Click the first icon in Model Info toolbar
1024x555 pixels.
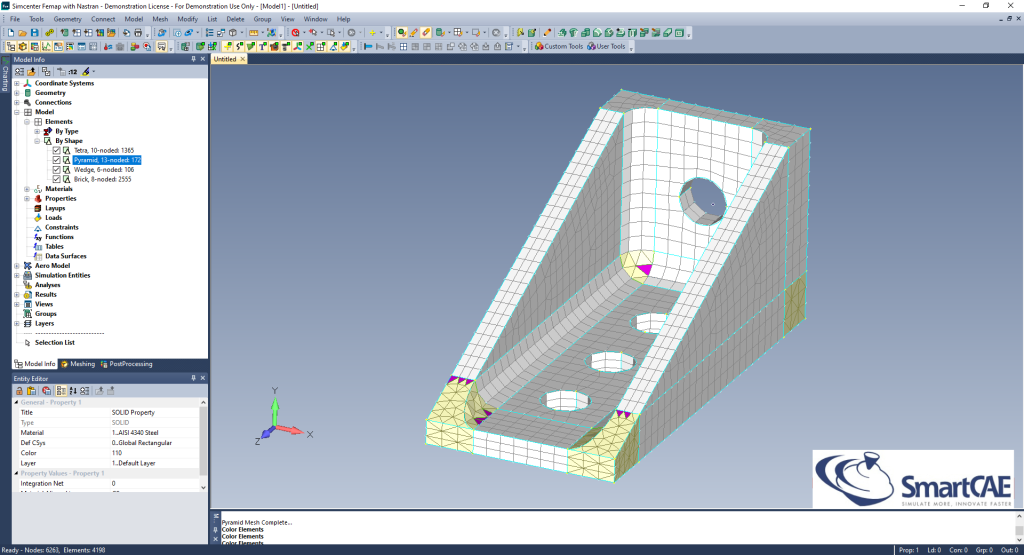coord(20,71)
